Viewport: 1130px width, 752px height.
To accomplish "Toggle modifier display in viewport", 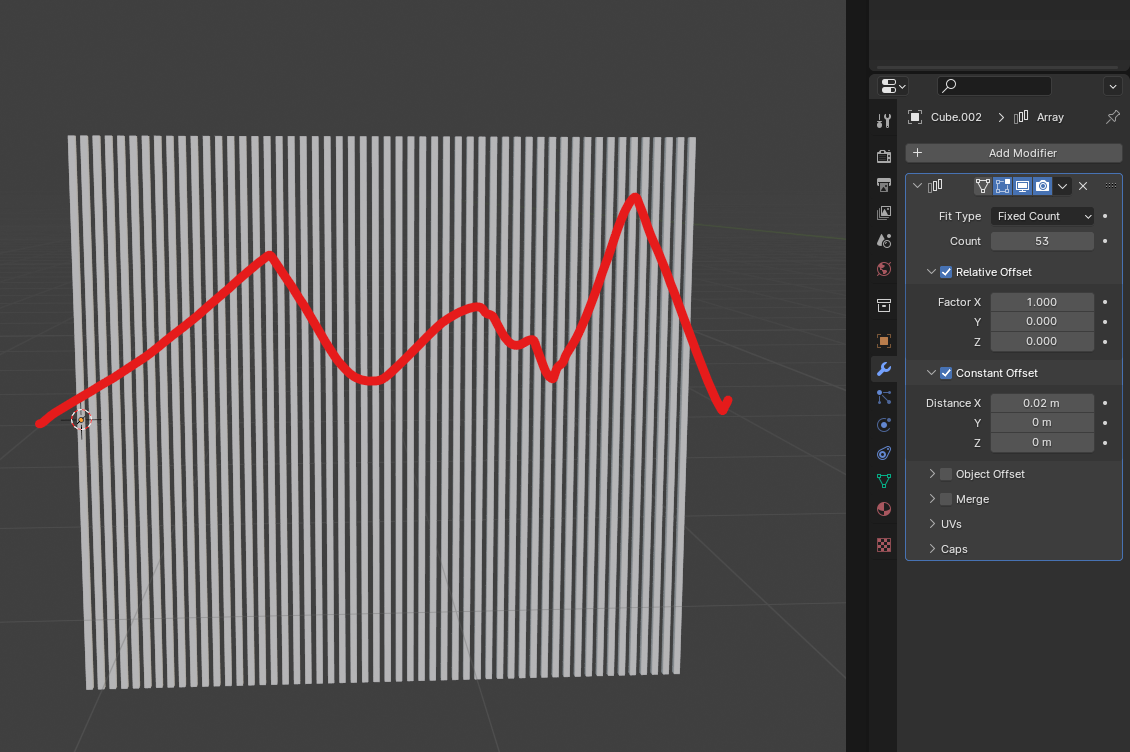I will click(x=1022, y=186).
